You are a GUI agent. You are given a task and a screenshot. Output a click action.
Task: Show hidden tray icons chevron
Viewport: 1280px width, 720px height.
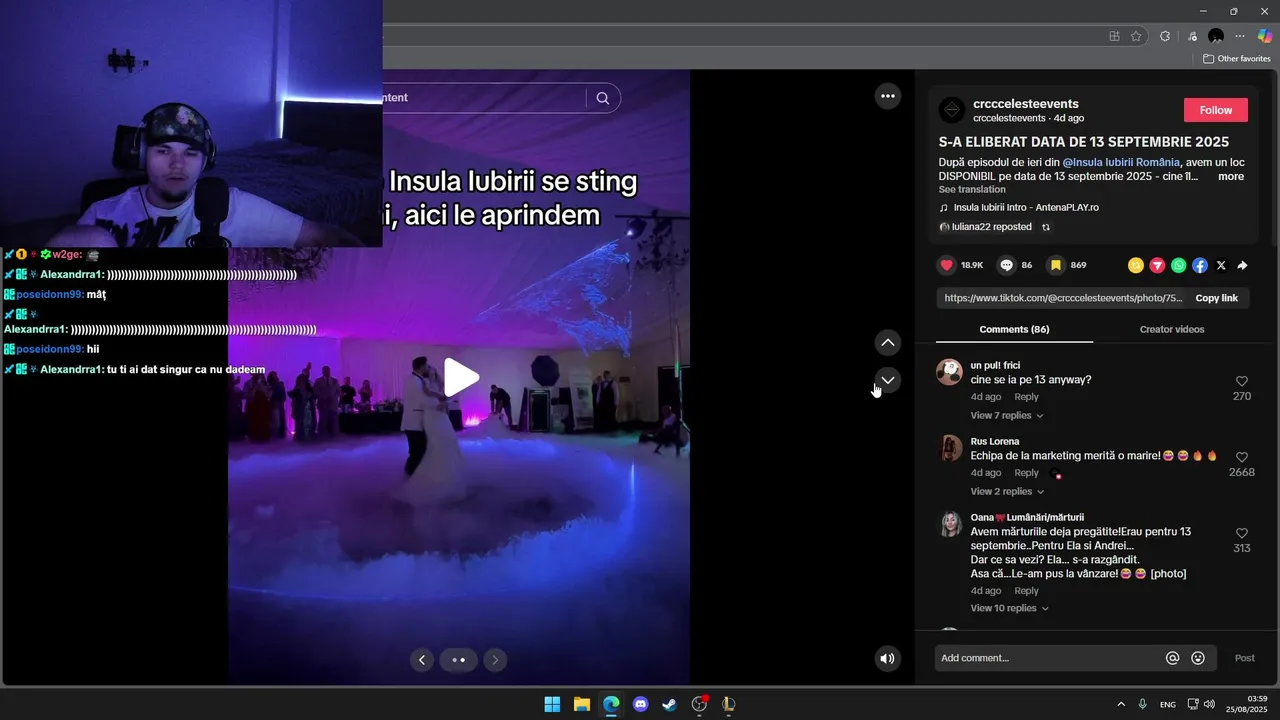tap(1121, 704)
